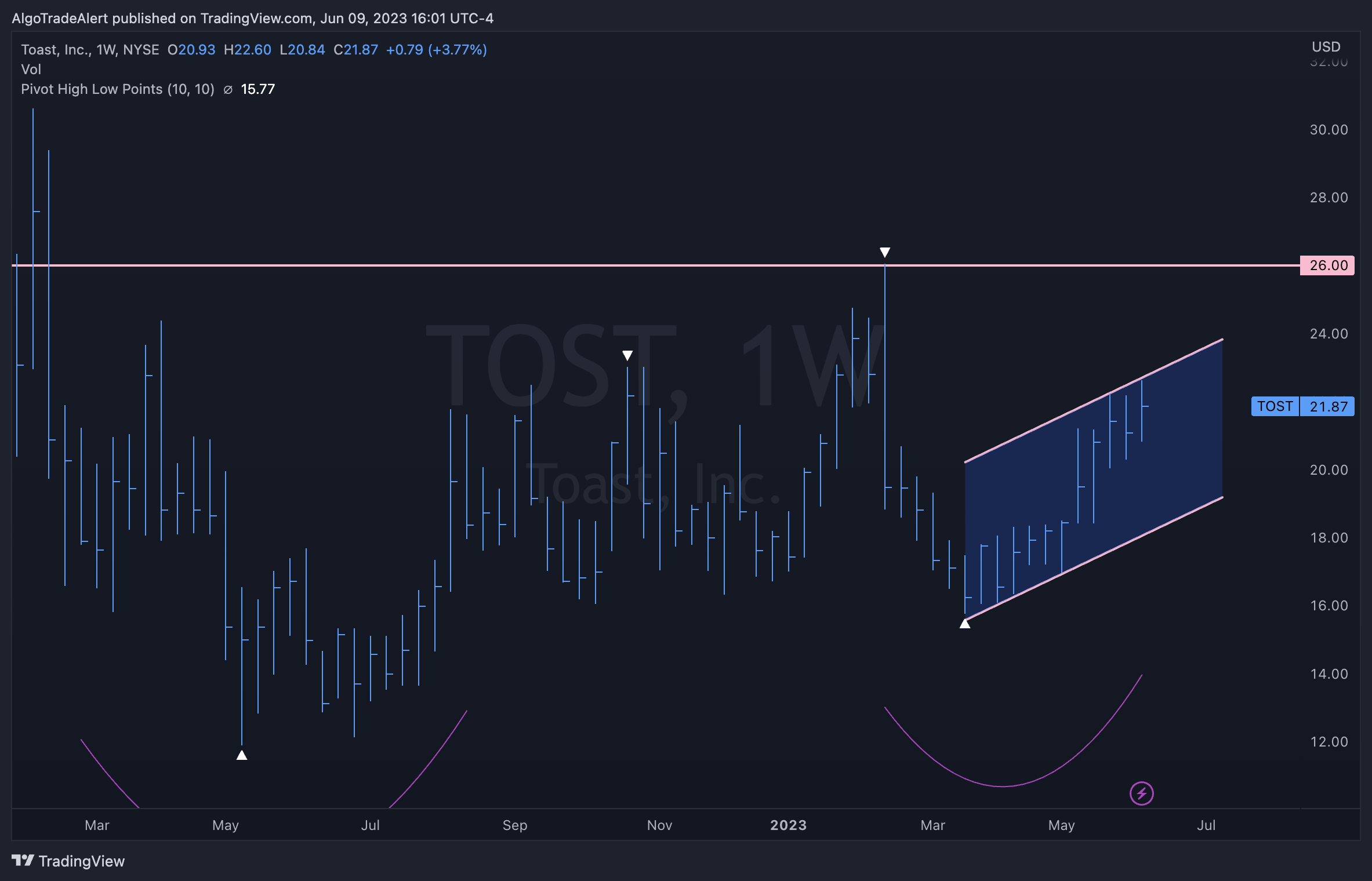Click the 30.00 price axis label
Screen dimensions: 1372x881
point(1329,130)
